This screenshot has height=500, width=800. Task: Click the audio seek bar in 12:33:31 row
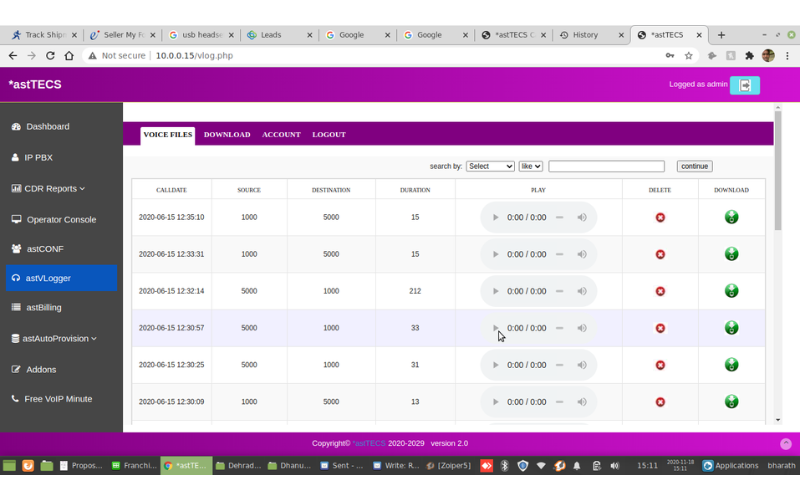(560, 254)
